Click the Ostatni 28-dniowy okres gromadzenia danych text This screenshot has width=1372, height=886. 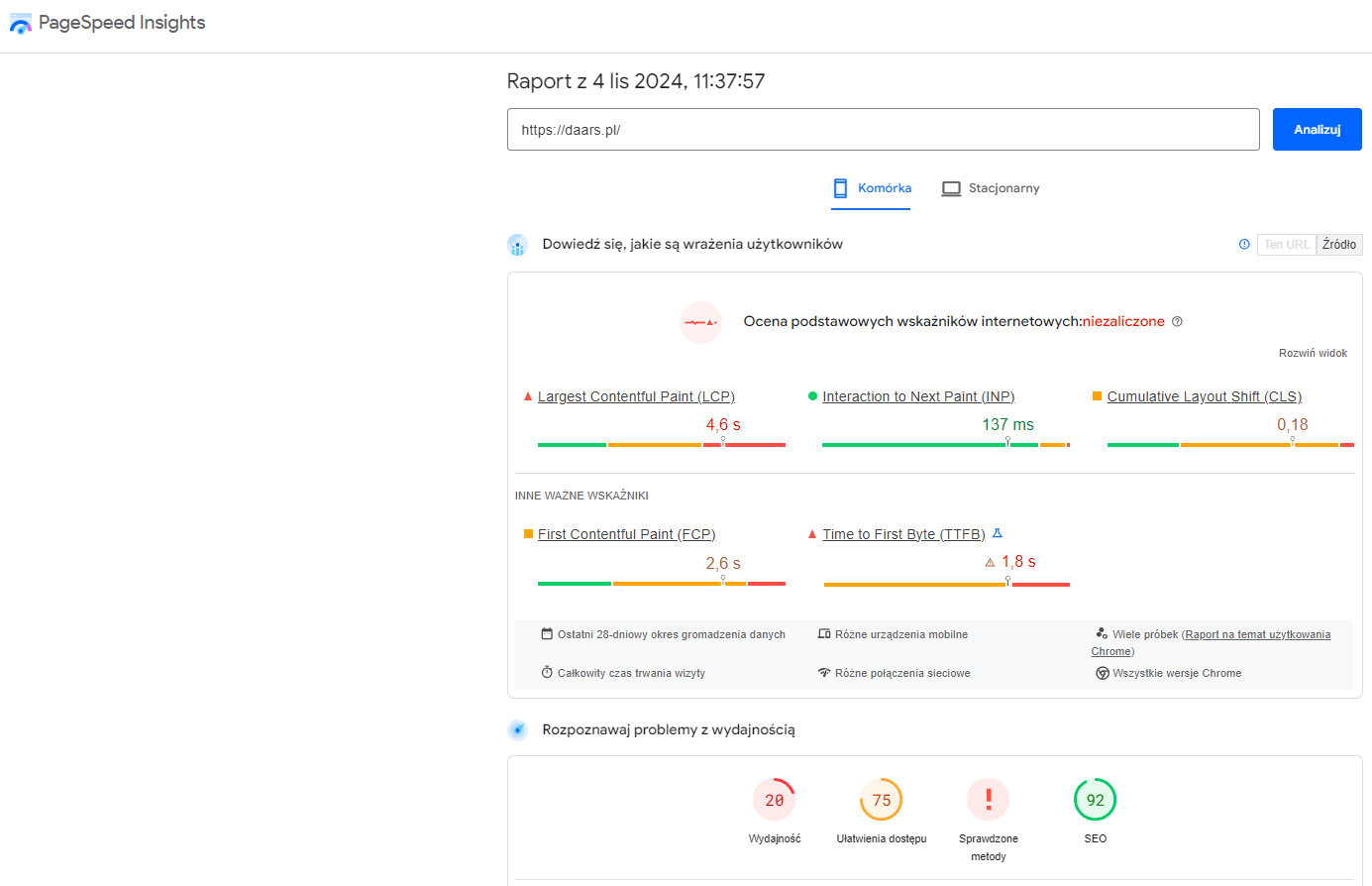[672, 634]
